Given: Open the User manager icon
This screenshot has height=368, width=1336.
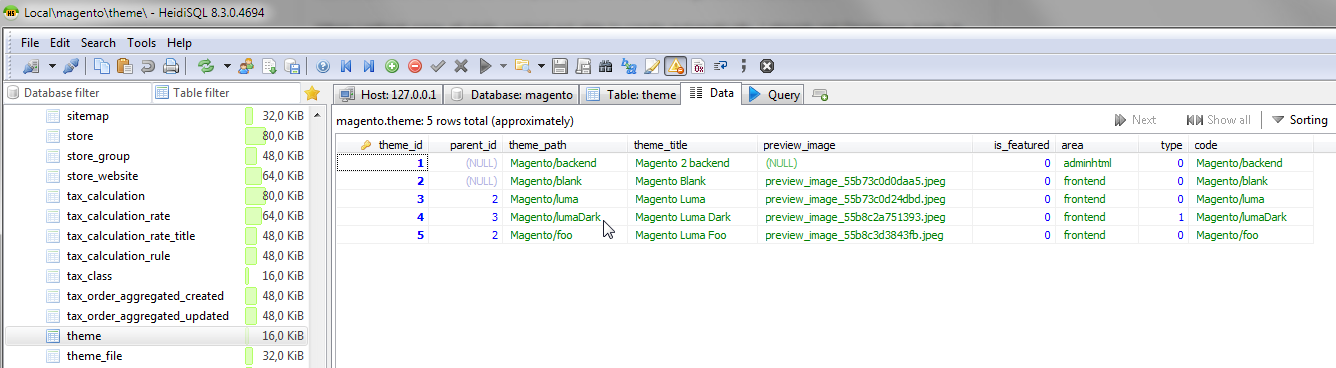Looking at the screenshot, I should (246, 66).
